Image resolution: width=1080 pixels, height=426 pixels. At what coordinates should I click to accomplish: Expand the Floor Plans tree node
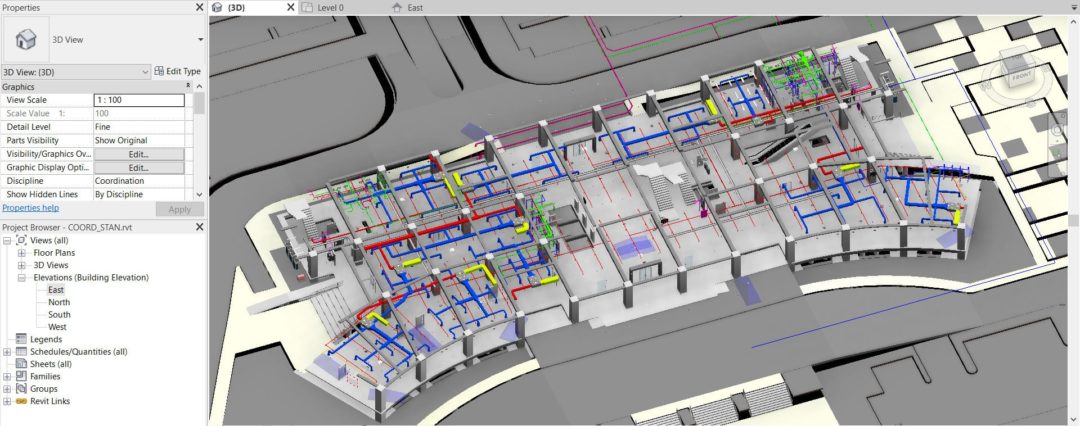point(21,253)
